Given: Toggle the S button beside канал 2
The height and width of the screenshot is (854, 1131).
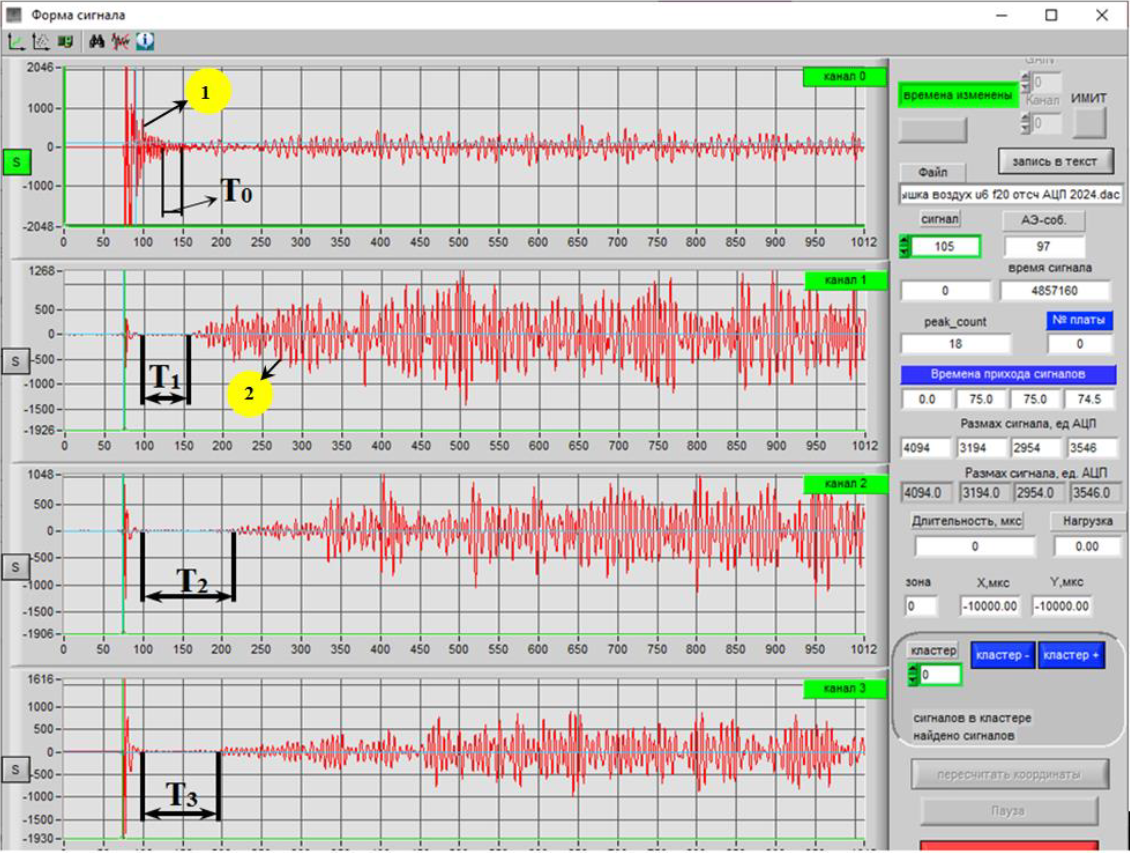Looking at the screenshot, I should pyautogui.click(x=15, y=567).
